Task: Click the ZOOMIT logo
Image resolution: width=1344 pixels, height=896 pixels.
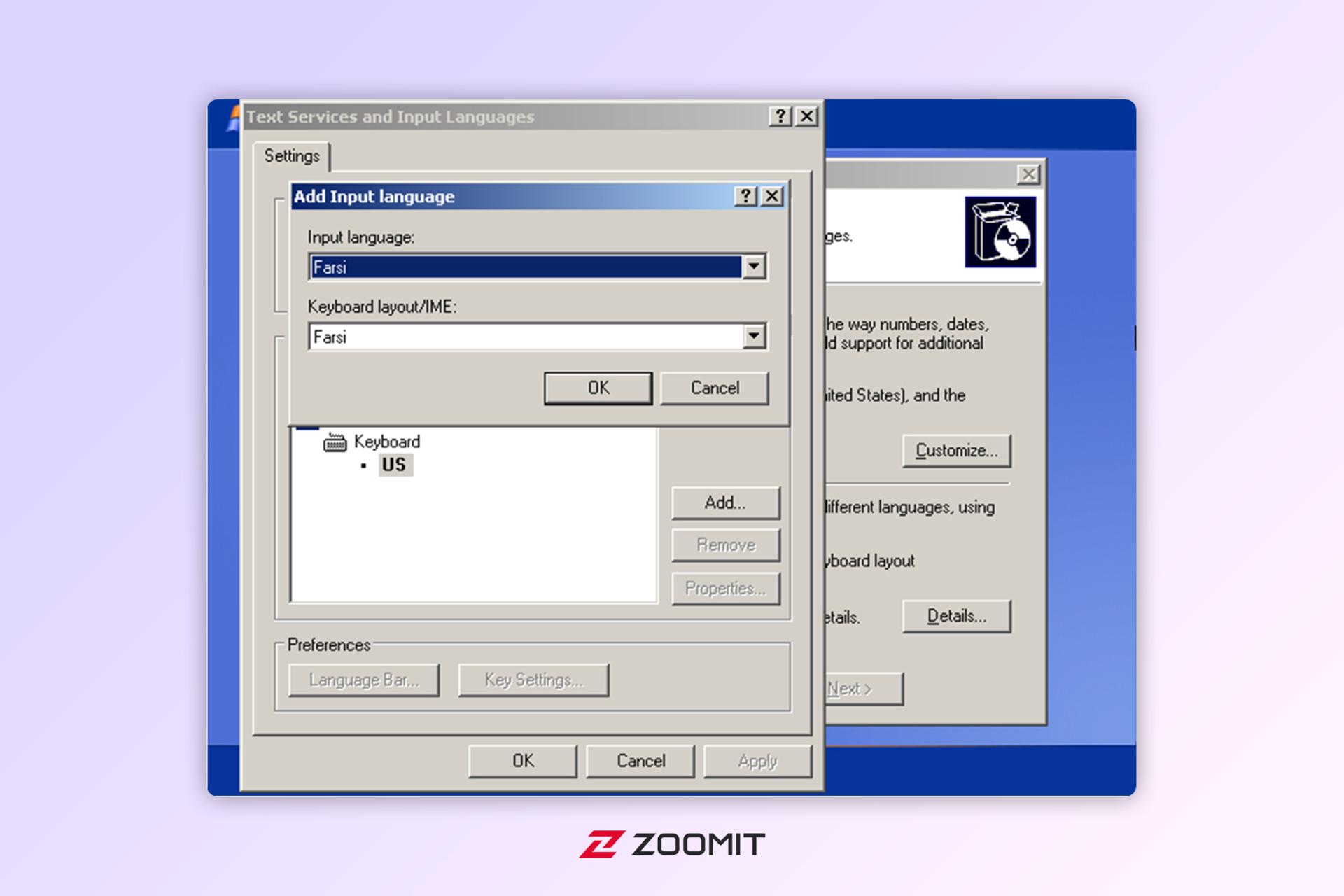Action: (x=671, y=844)
